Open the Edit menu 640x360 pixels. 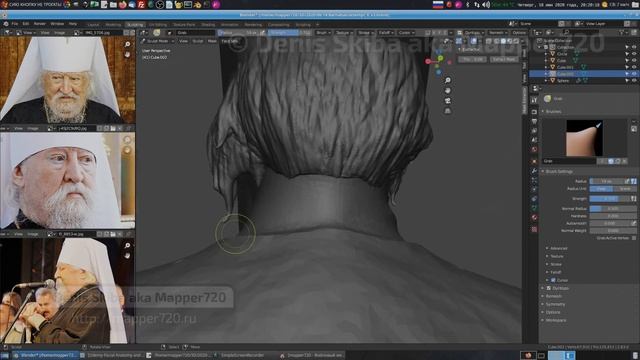point(26,24)
